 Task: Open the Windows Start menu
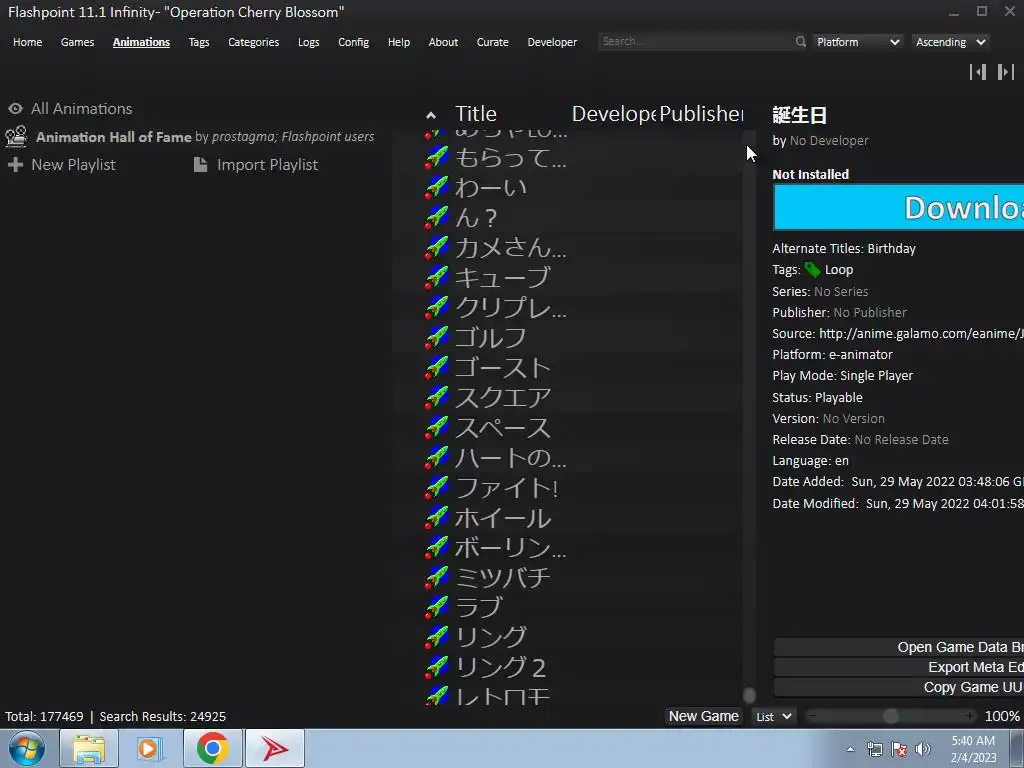(x=26, y=748)
